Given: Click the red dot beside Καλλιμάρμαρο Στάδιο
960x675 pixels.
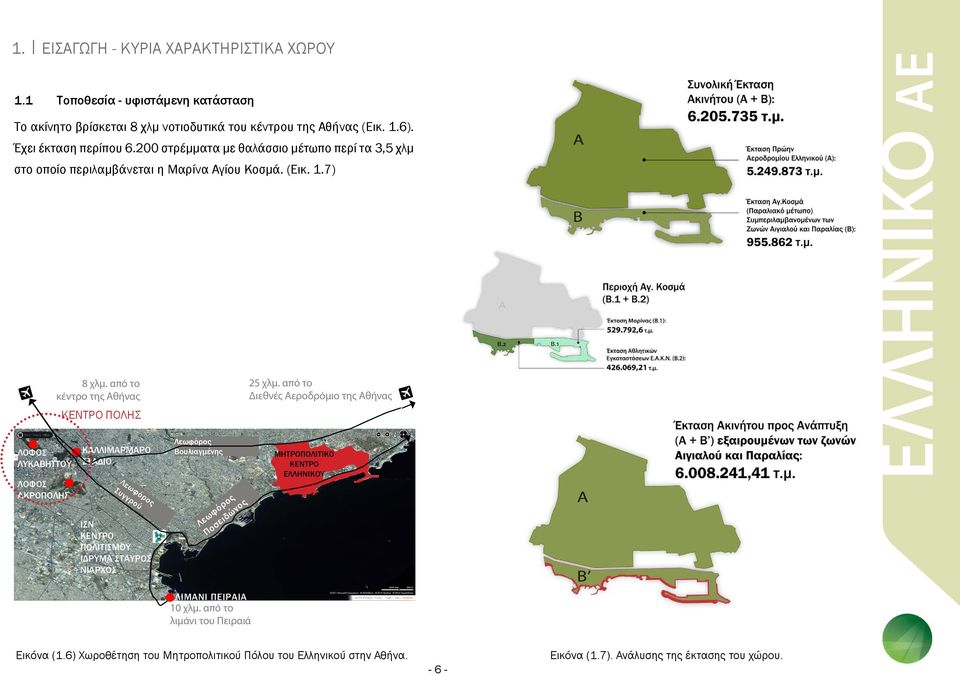Looking at the screenshot, I should click(x=76, y=452).
